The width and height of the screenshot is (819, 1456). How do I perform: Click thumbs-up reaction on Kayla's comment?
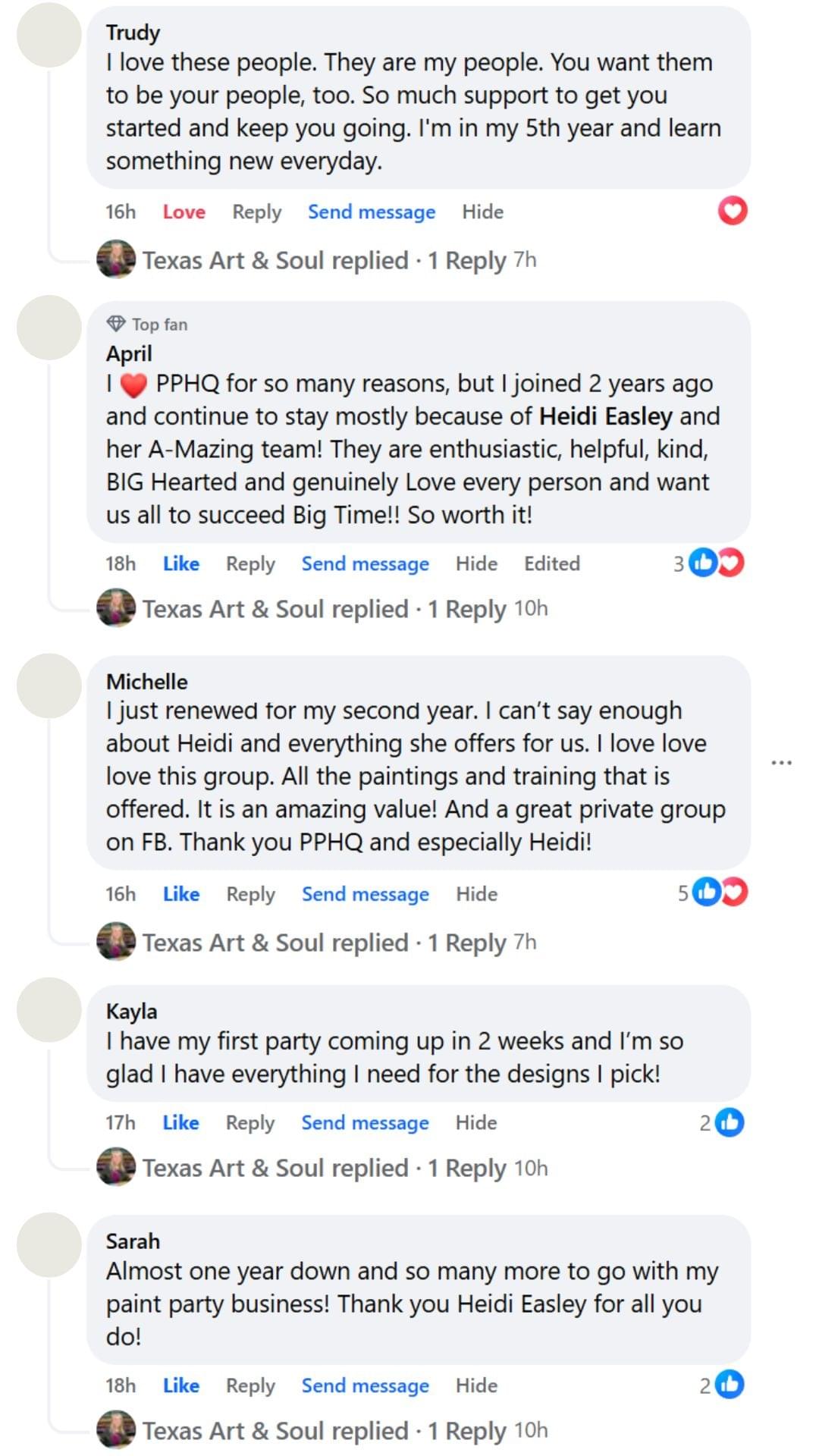tap(730, 1122)
